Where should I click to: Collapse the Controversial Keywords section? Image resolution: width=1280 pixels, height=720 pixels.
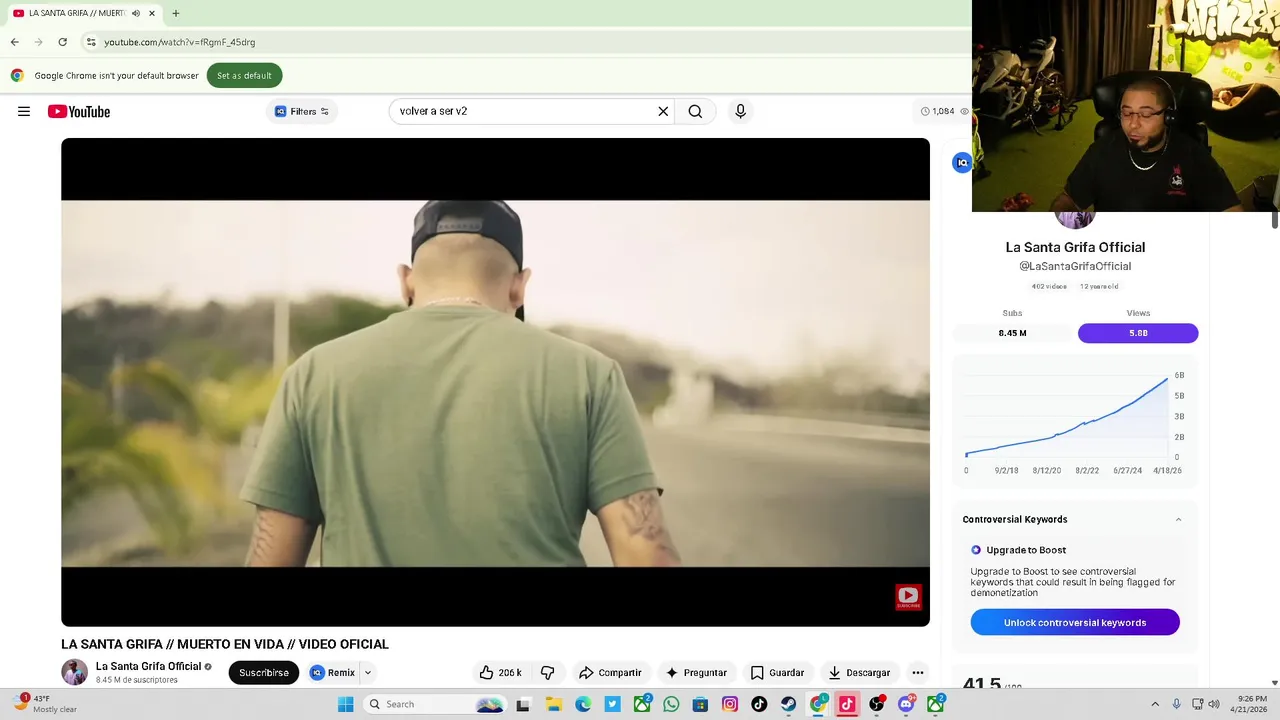click(1178, 519)
